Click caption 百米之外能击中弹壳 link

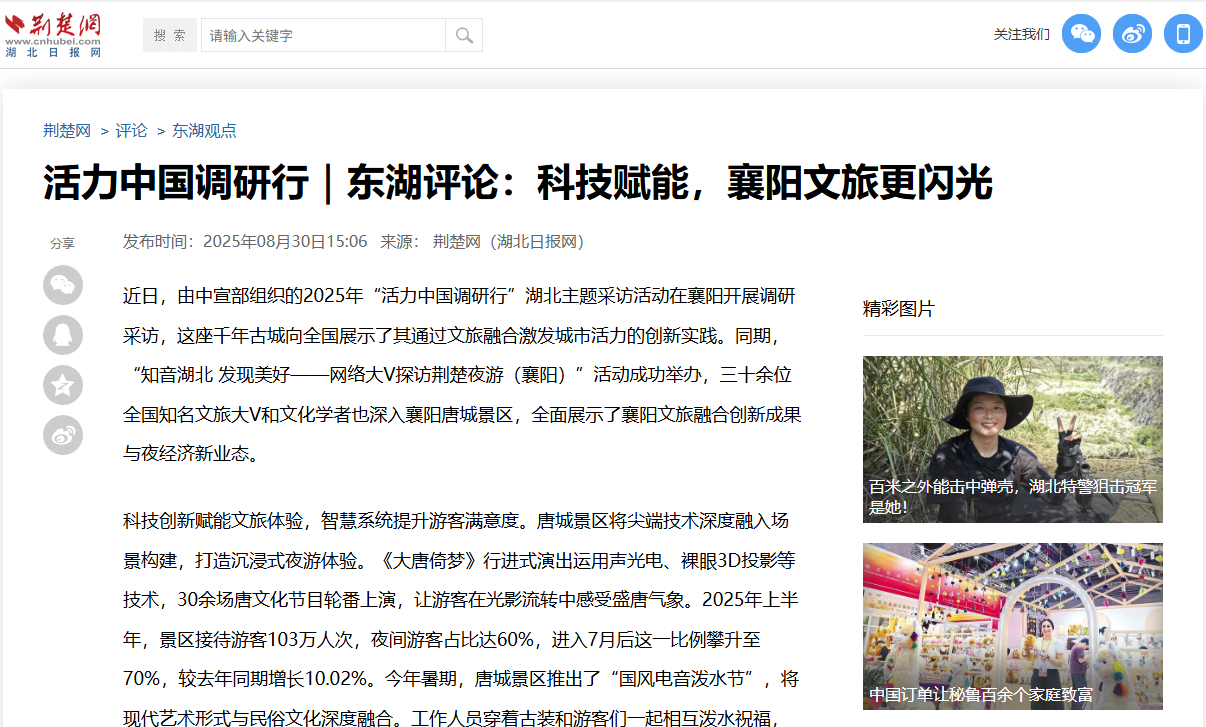(1012, 497)
